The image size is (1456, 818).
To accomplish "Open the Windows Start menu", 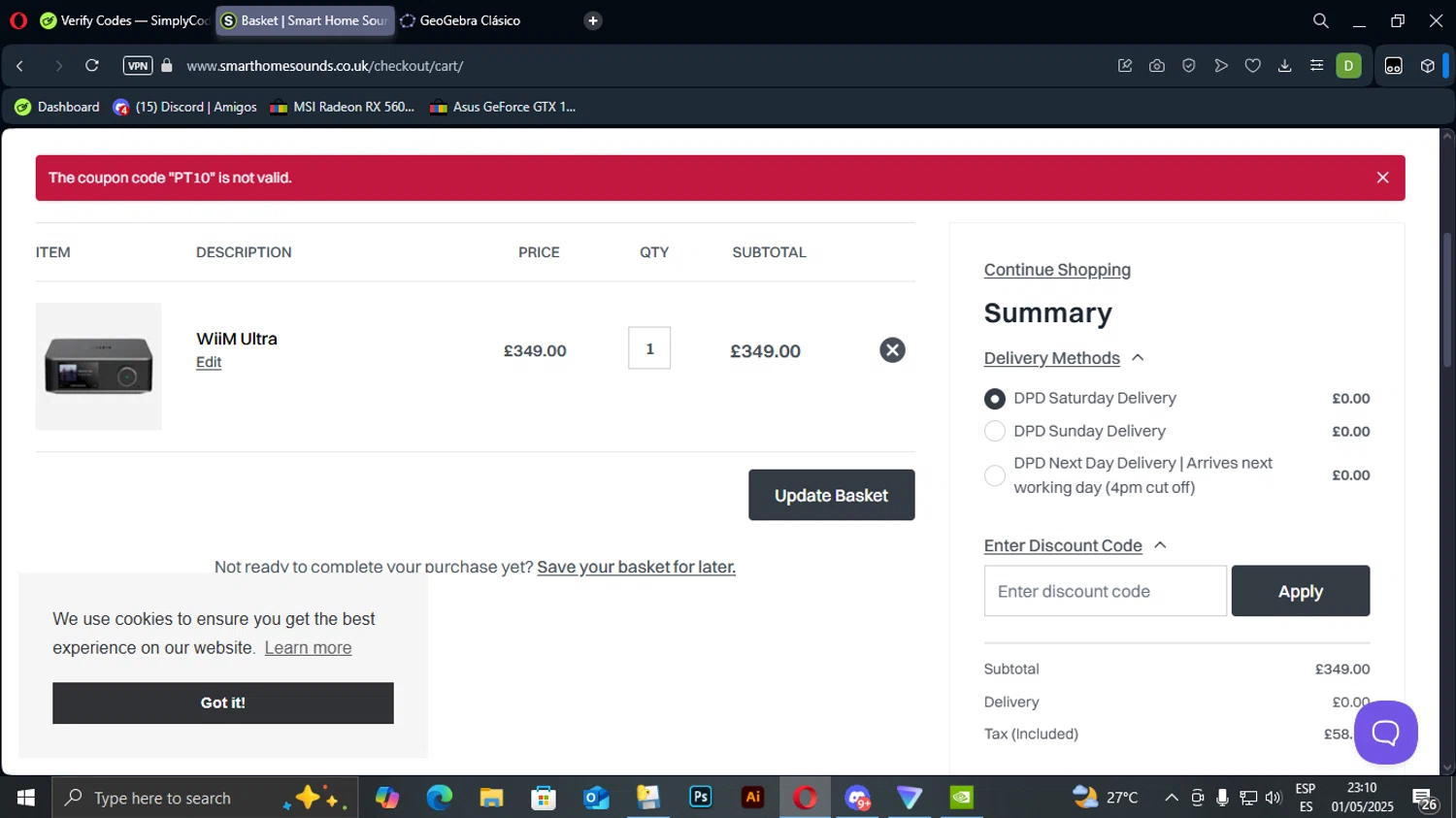I will pyautogui.click(x=26, y=798).
